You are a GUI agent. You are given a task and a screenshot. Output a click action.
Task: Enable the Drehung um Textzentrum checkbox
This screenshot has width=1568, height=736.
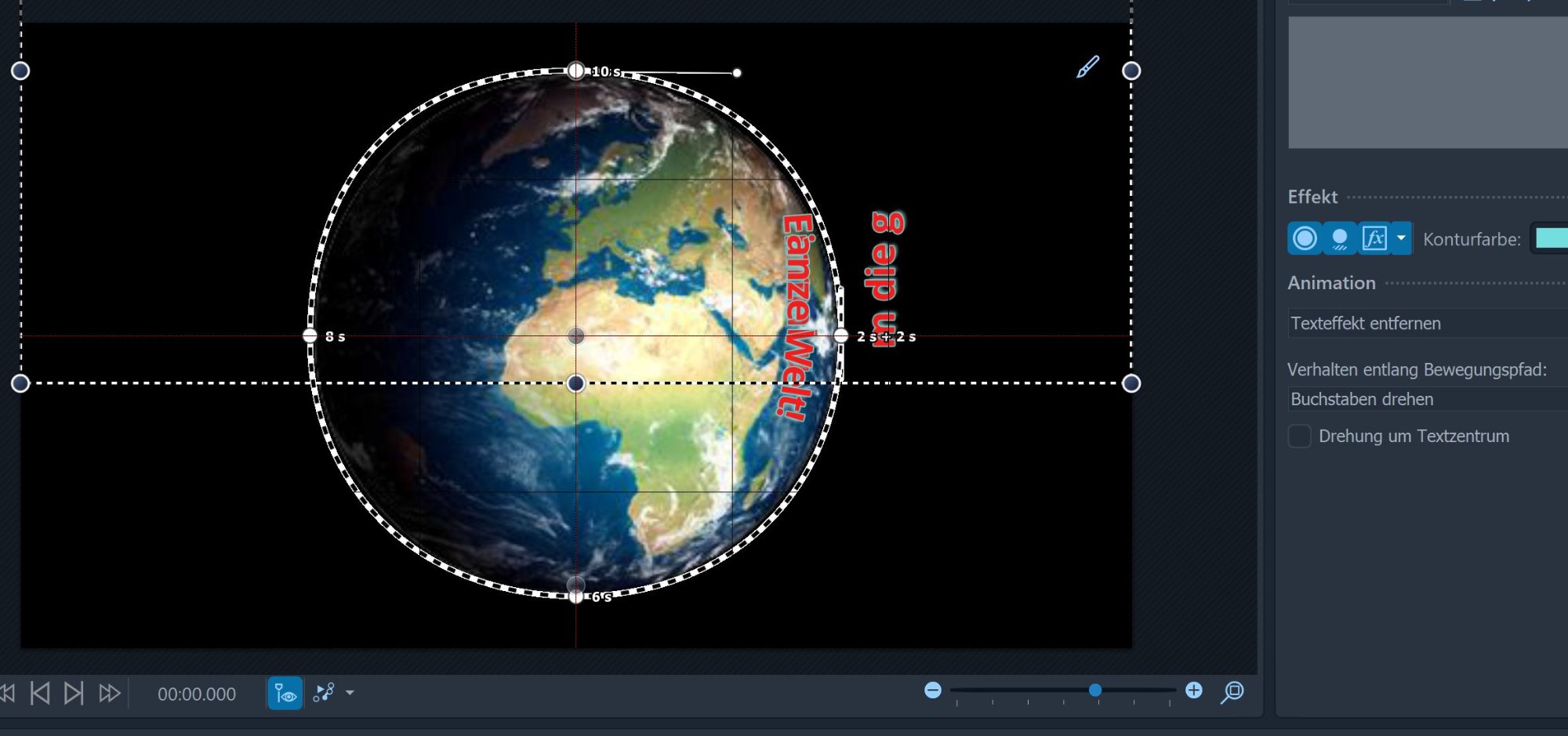[x=1299, y=437]
